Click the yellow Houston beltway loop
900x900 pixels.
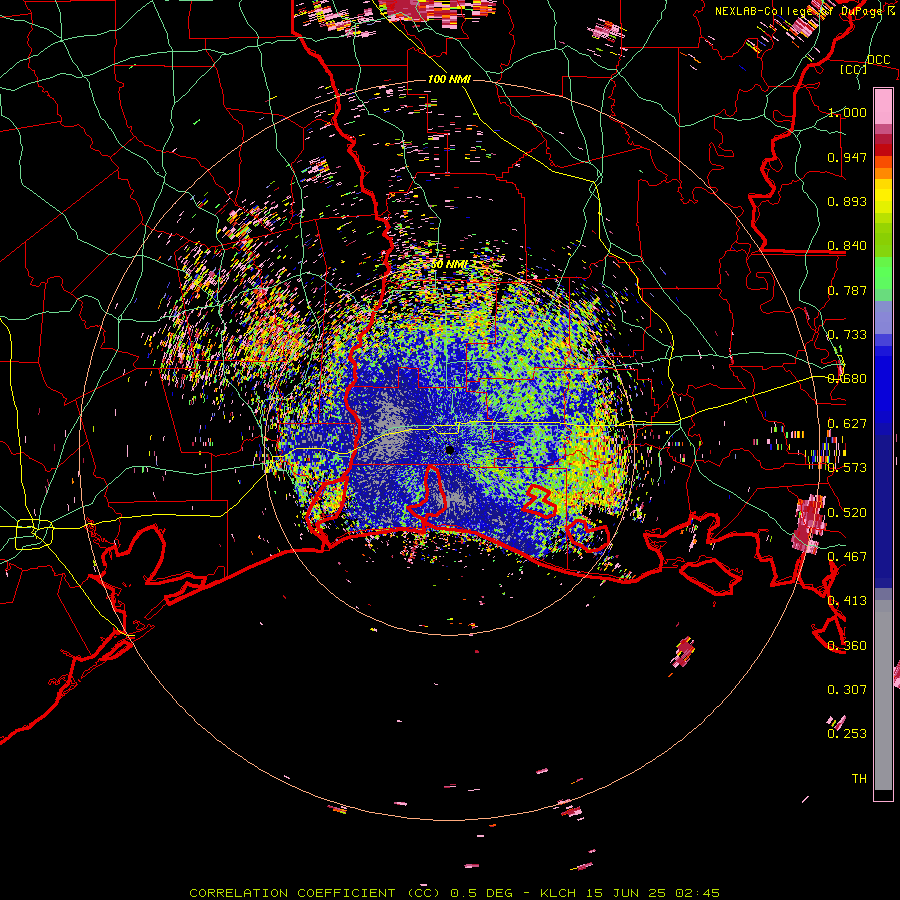tap(34, 534)
